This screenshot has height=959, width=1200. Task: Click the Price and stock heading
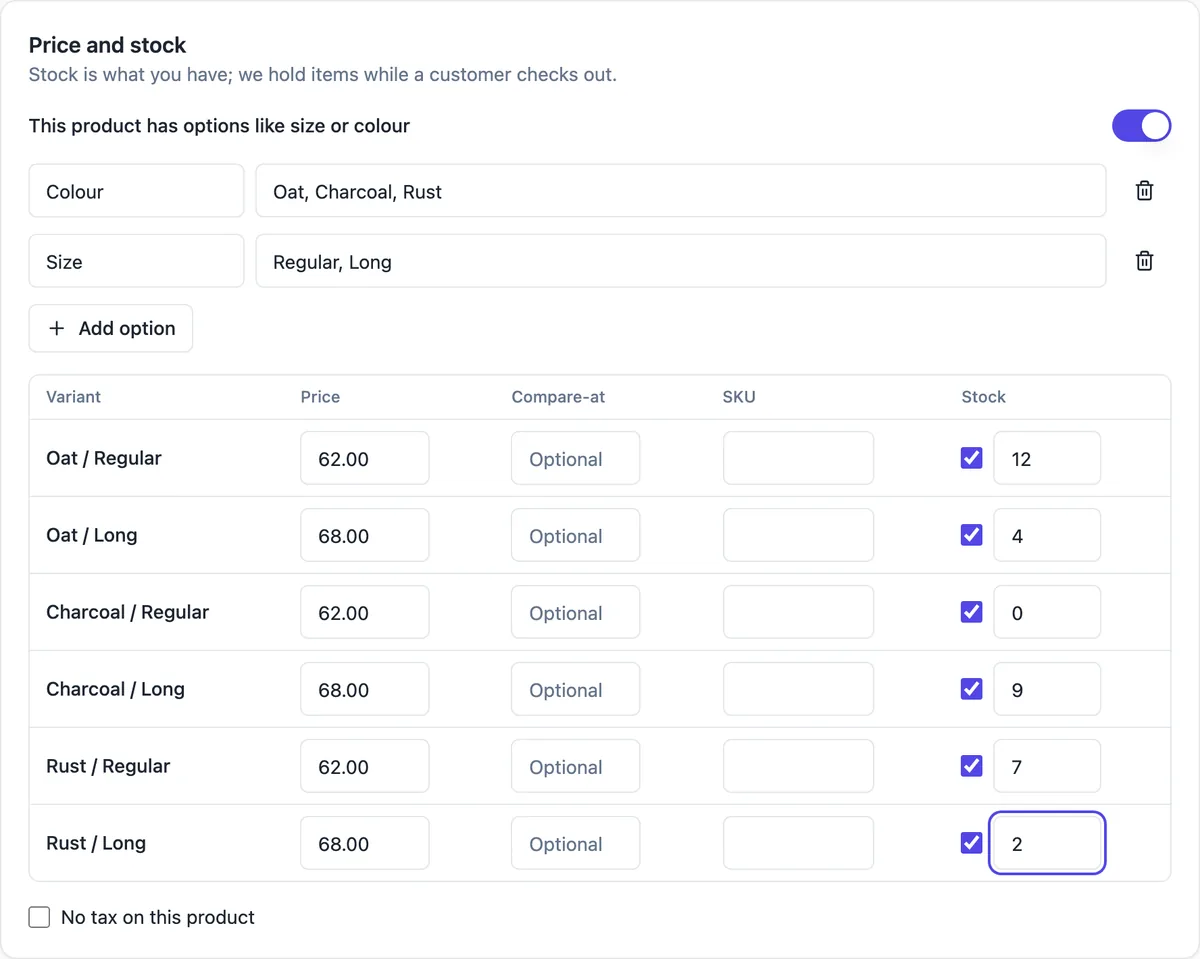107,45
